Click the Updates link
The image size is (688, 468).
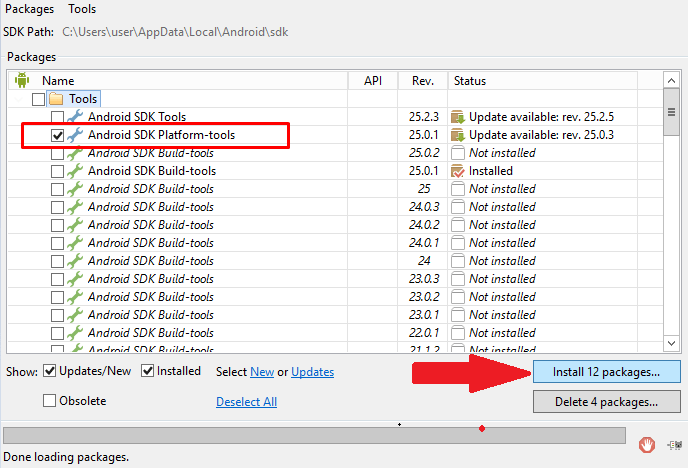(x=312, y=372)
